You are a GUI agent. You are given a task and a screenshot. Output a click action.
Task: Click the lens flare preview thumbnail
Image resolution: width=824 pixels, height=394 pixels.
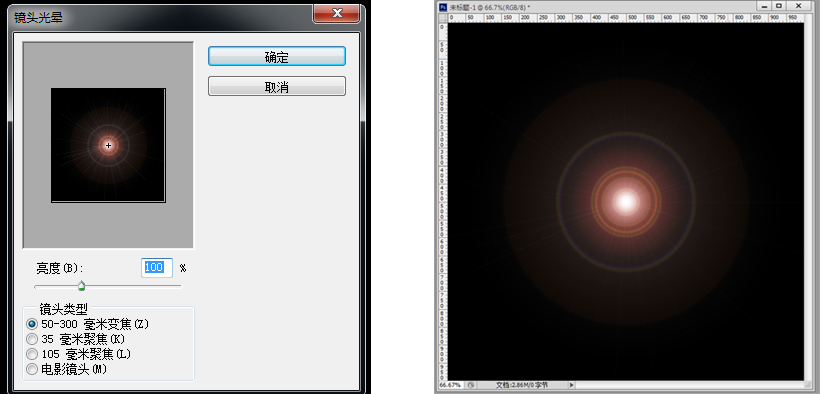[108, 145]
